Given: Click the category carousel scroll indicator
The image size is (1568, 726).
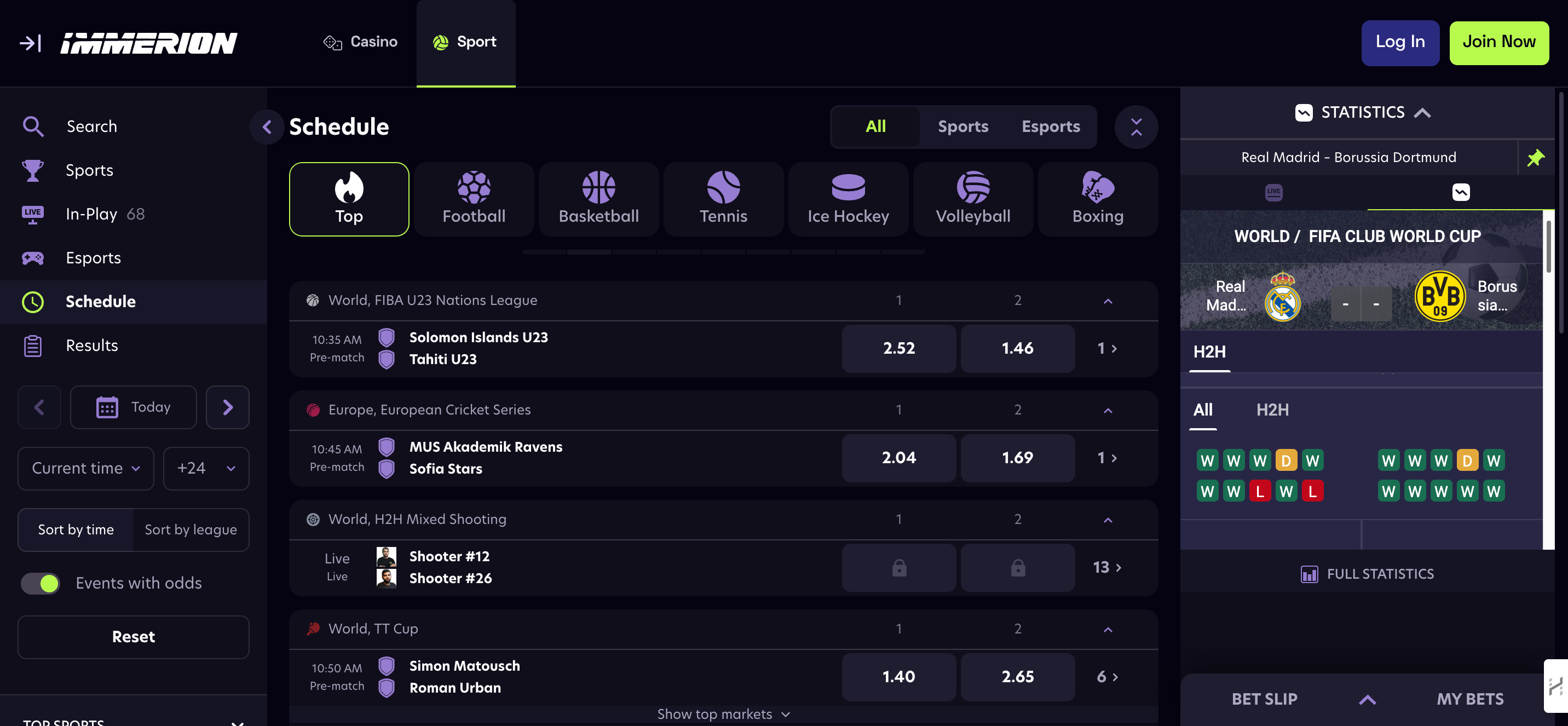Looking at the screenshot, I should tap(723, 252).
